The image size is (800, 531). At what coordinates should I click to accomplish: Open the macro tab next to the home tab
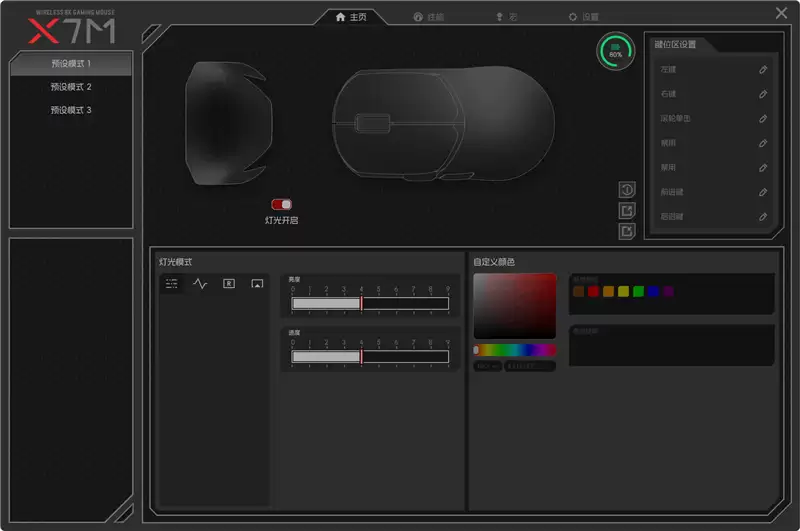tap(507, 17)
